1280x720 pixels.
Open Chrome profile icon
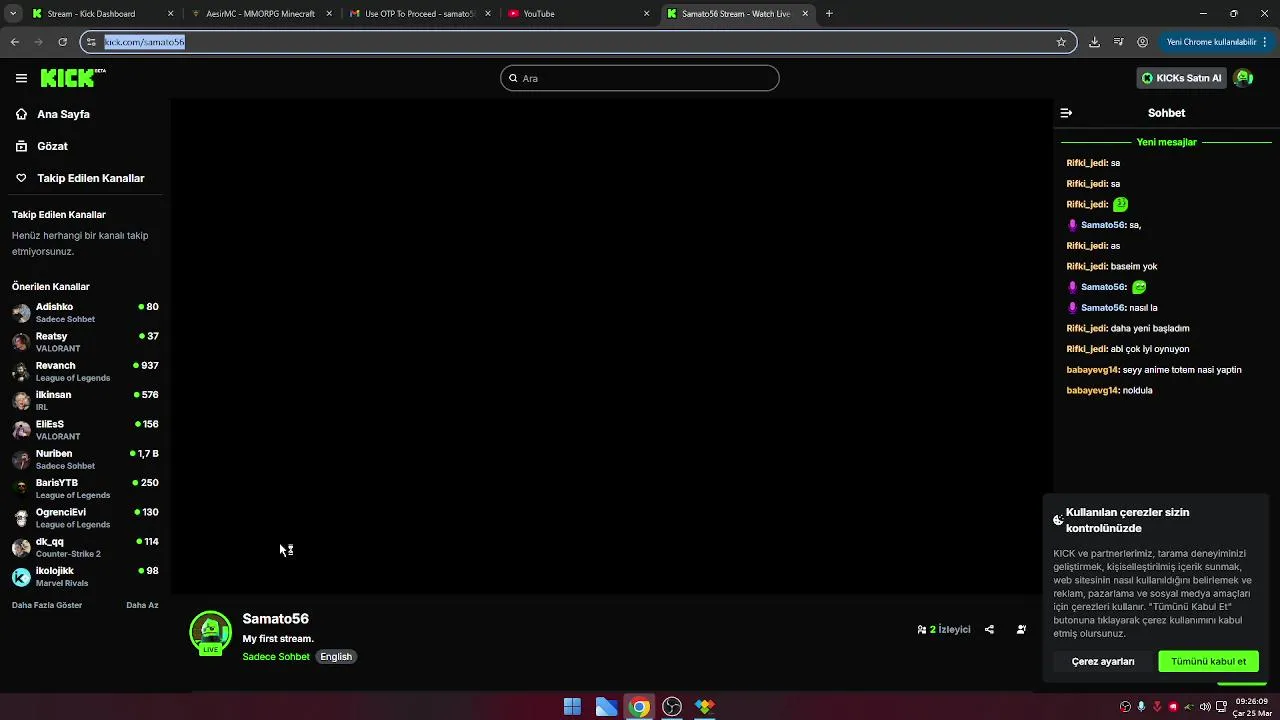point(1142,42)
